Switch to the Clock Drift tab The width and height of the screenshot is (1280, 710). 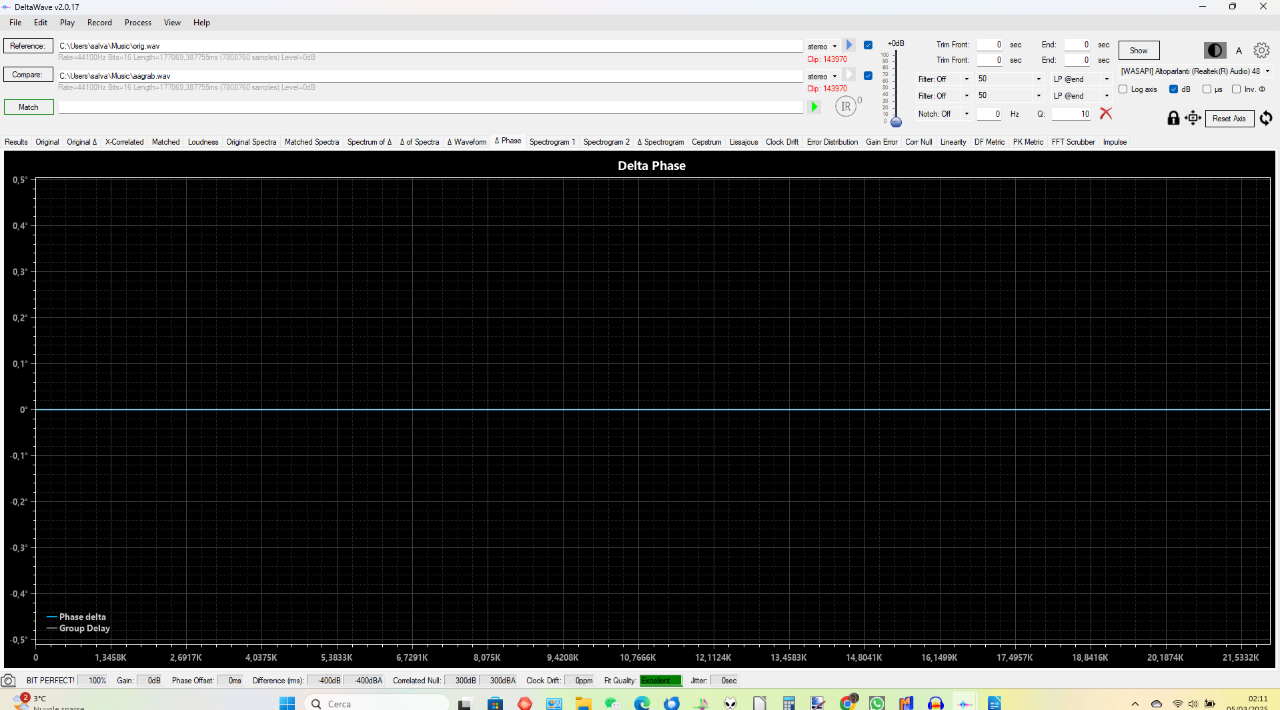(782, 142)
